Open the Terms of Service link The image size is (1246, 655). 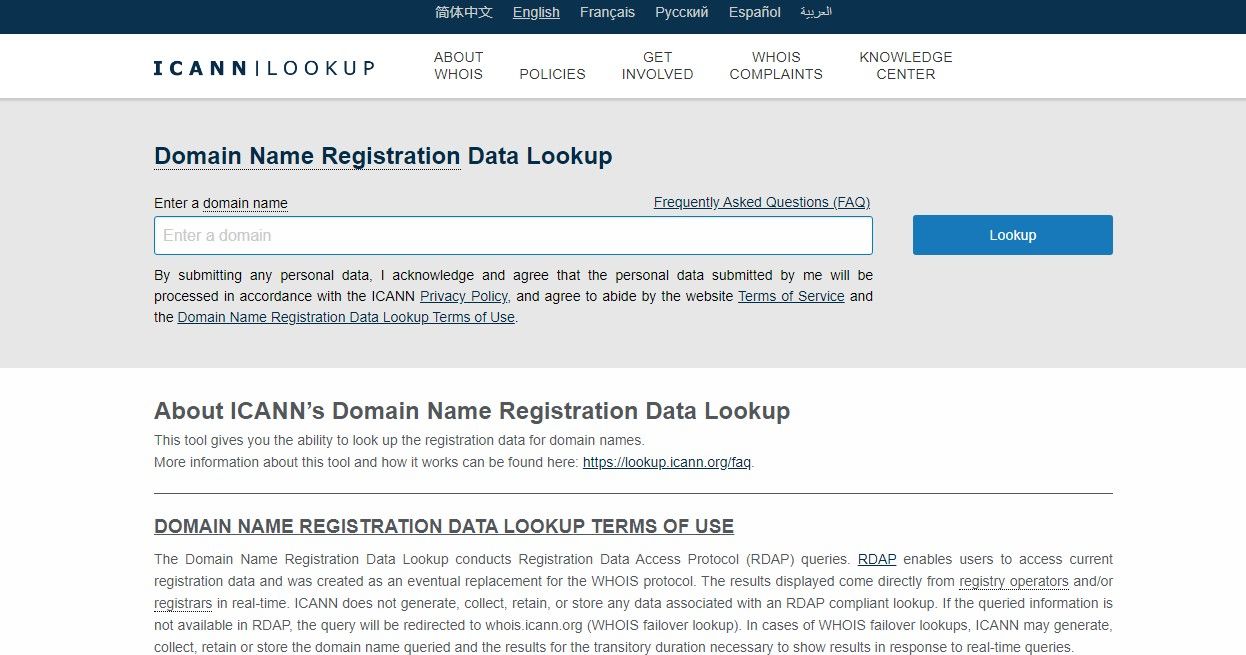pyautogui.click(x=791, y=296)
